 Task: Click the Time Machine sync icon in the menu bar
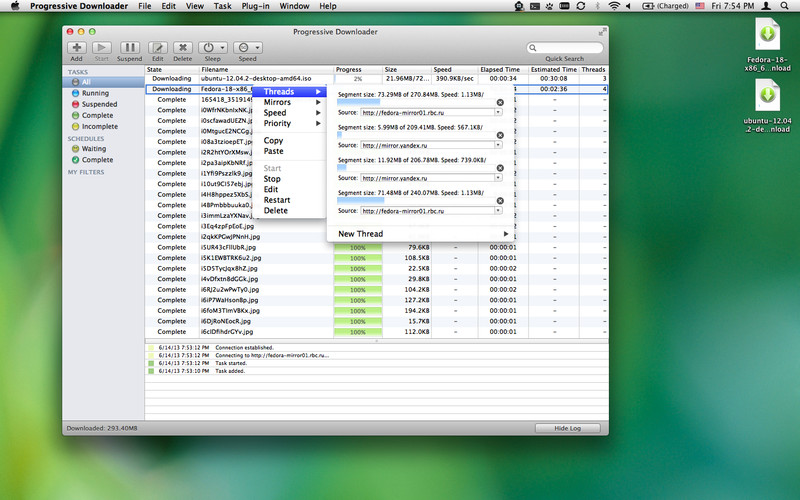581,6
